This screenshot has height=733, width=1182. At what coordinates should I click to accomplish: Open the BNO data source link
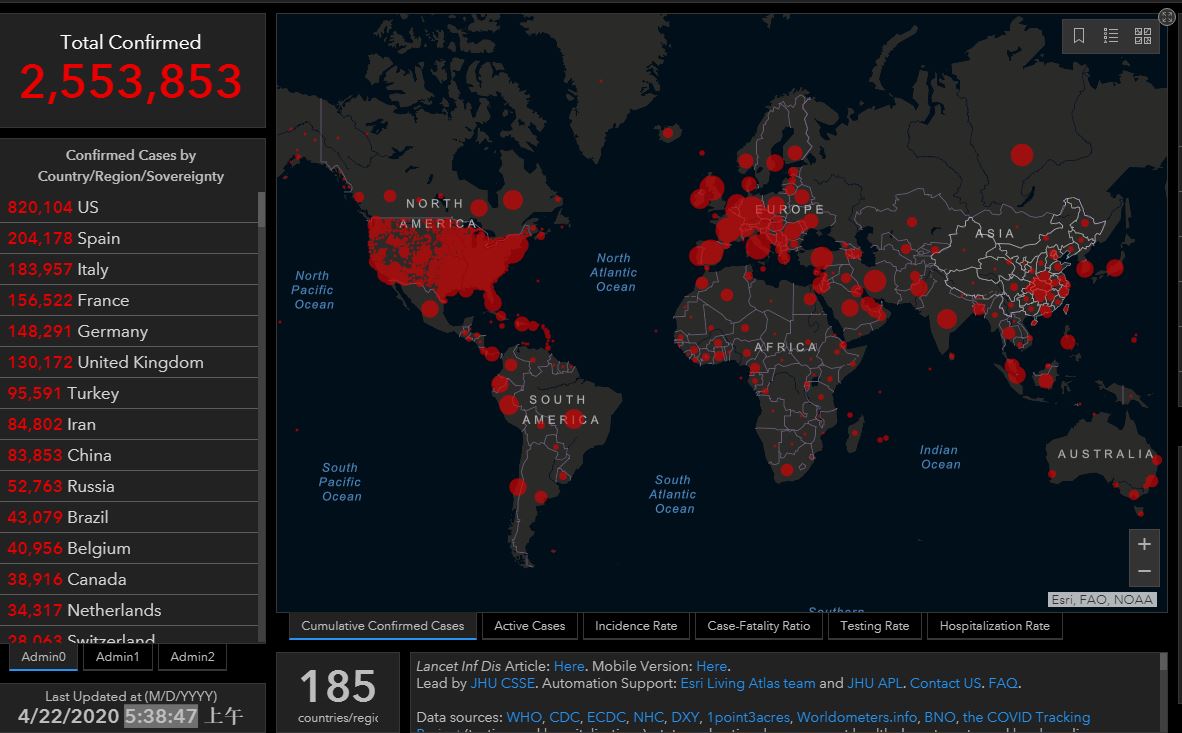coord(939,717)
